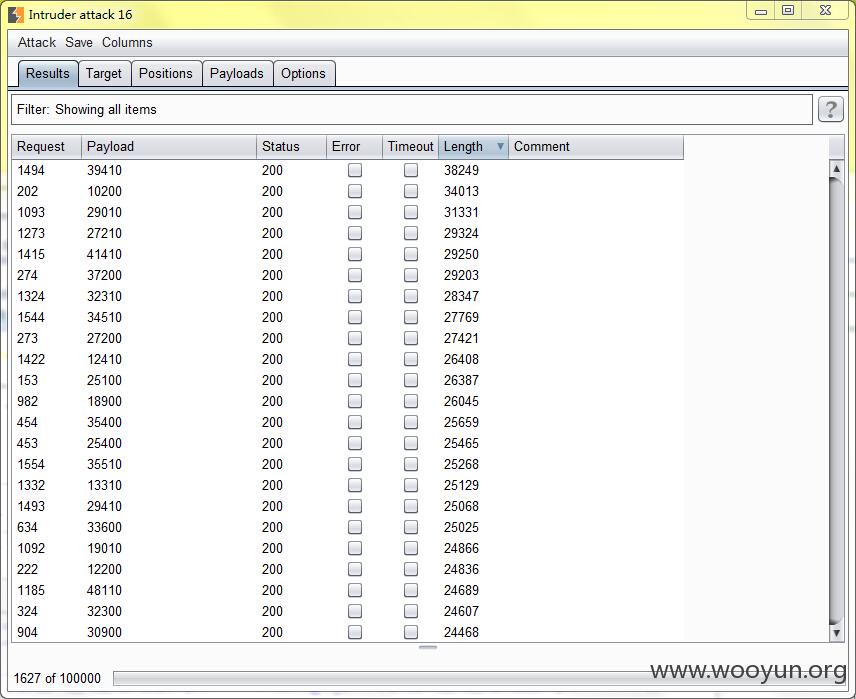This screenshot has height=699, width=856.
Task: Toggle Timeout checkbox for request 904
Action: [x=411, y=632]
